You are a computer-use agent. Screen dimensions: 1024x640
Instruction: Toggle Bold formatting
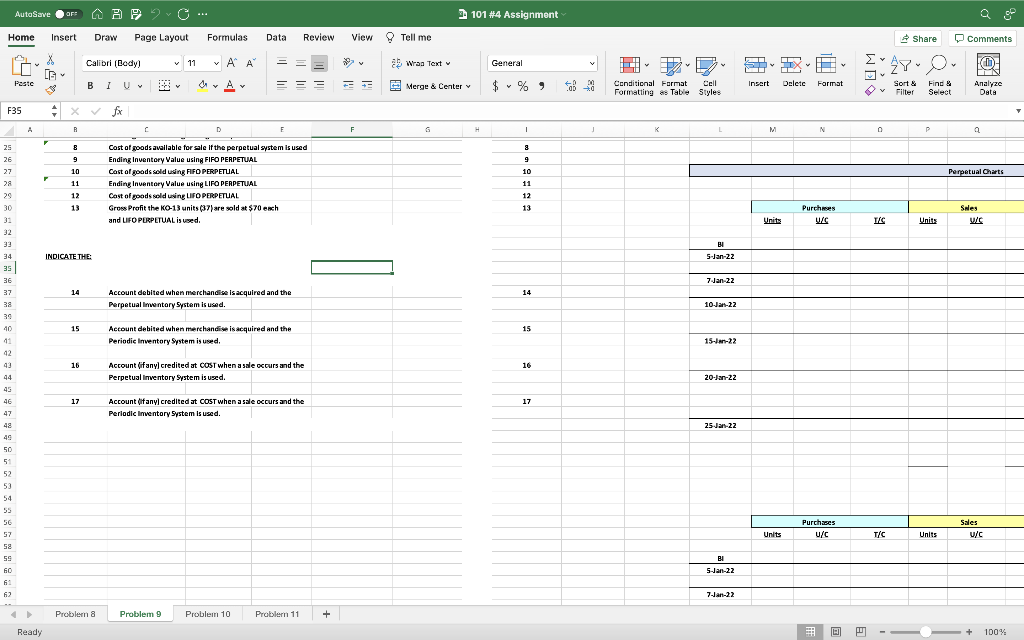click(90, 86)
